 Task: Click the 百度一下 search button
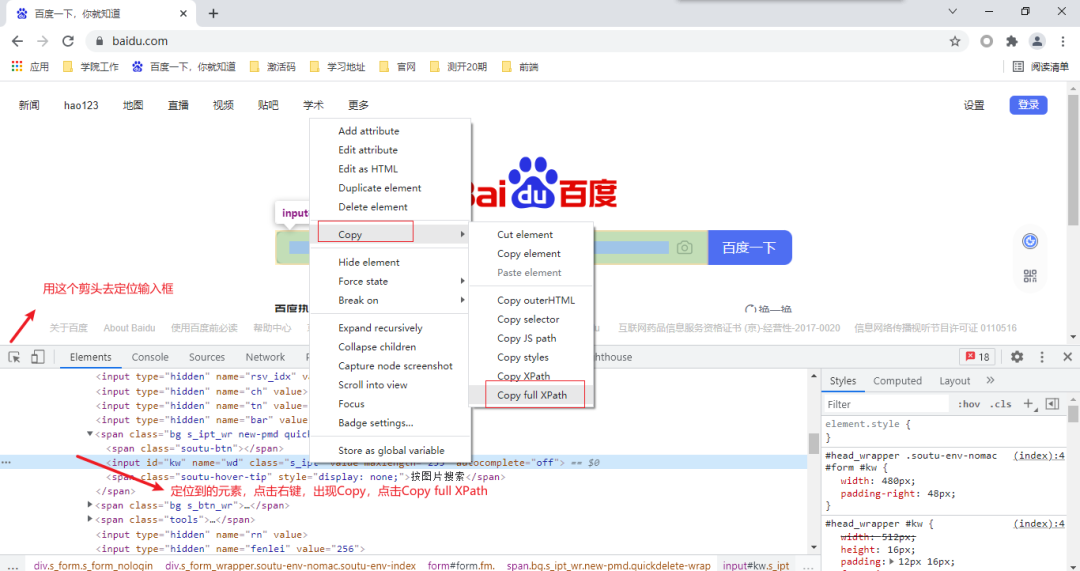749,248
